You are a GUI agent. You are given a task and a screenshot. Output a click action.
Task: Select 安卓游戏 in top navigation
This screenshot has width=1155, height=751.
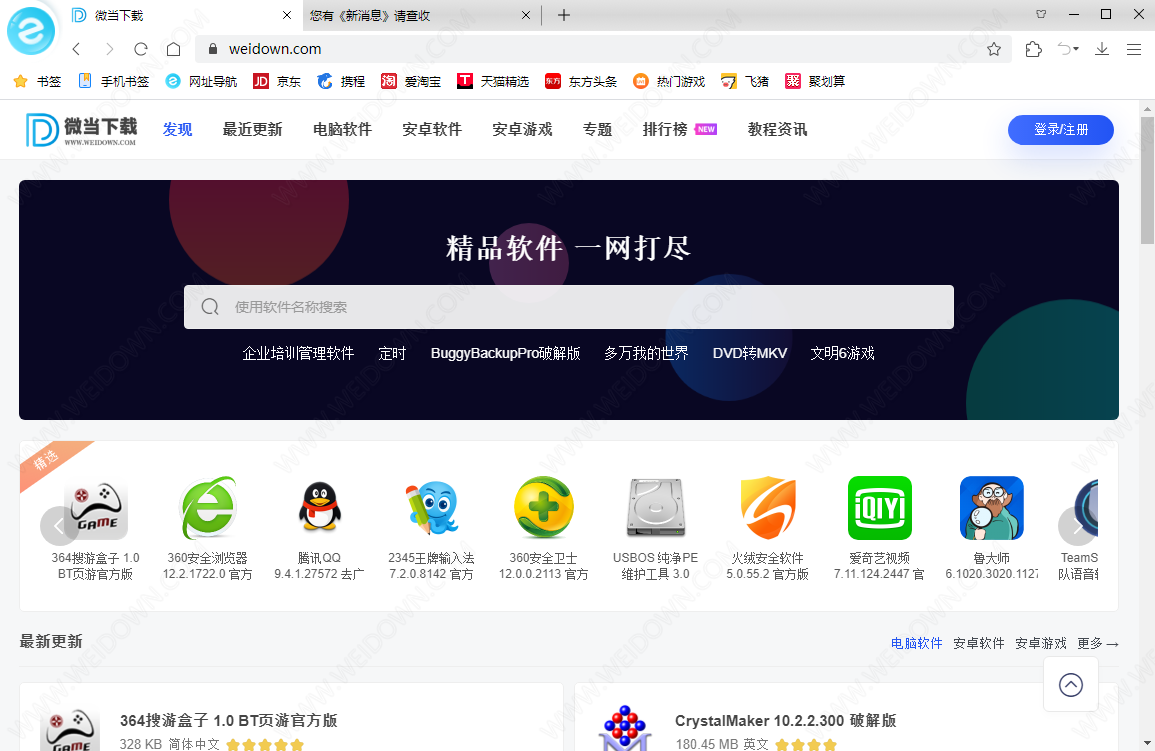pos(522,130)
